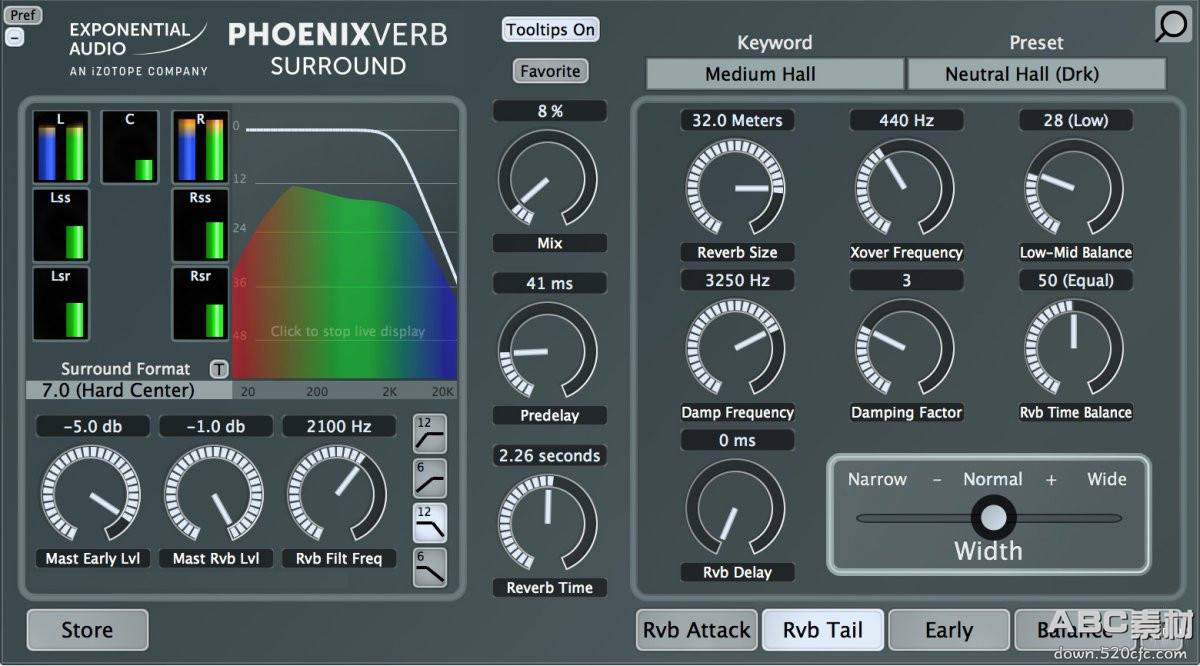Click the Narrow label on the Width control
Viewport: 1200px width, 666px height.
(x=877, y=479)
